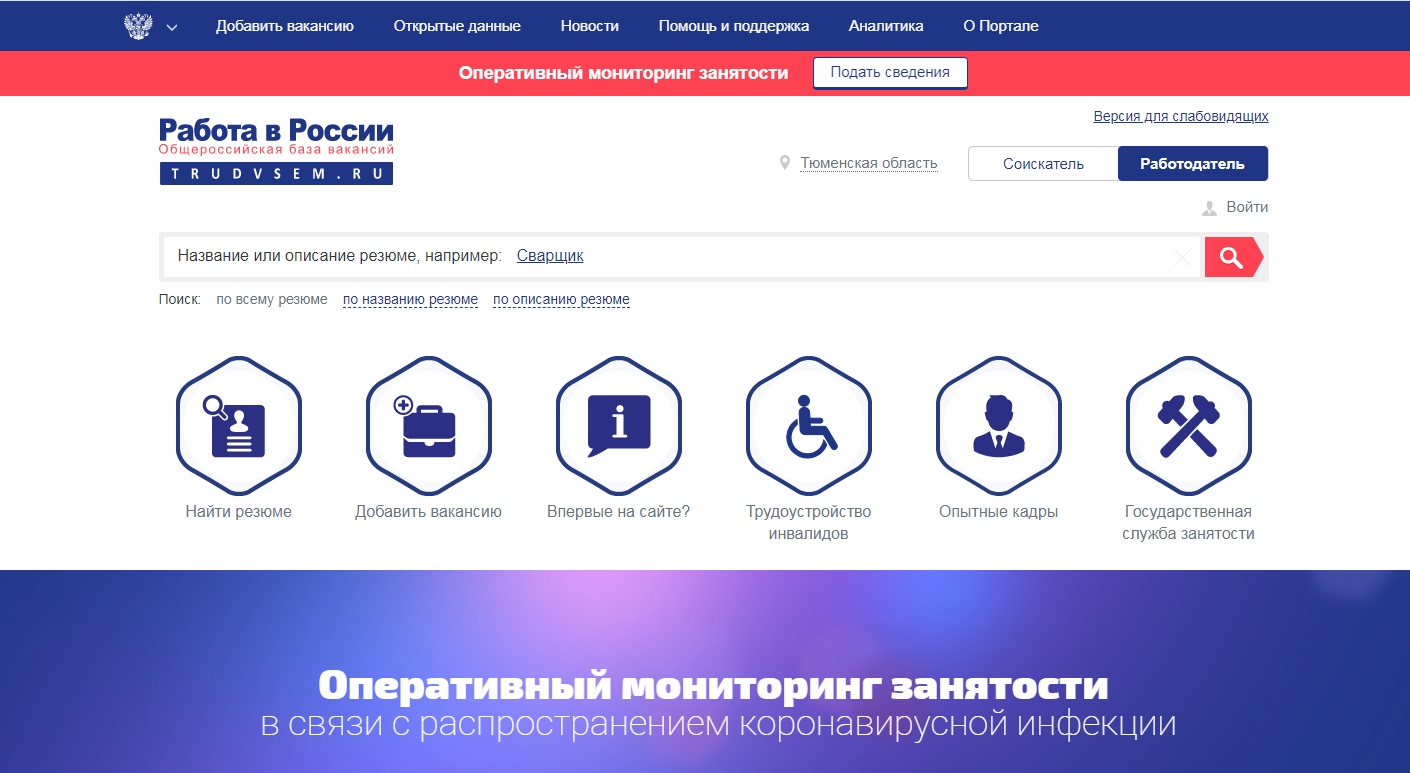Viewport: 1410px width, 773px height.
Task: Open Государственная служба занятости label
Action: [x=1189, y=522]
